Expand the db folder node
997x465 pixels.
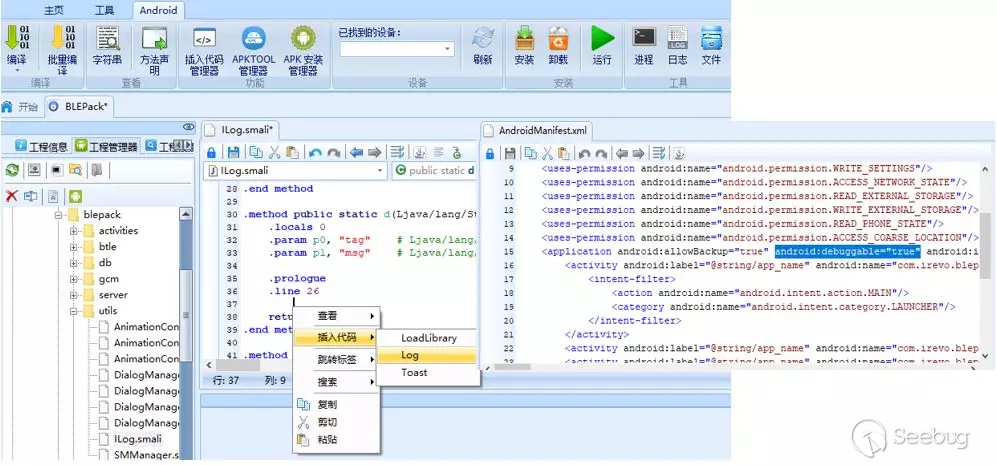74,263
